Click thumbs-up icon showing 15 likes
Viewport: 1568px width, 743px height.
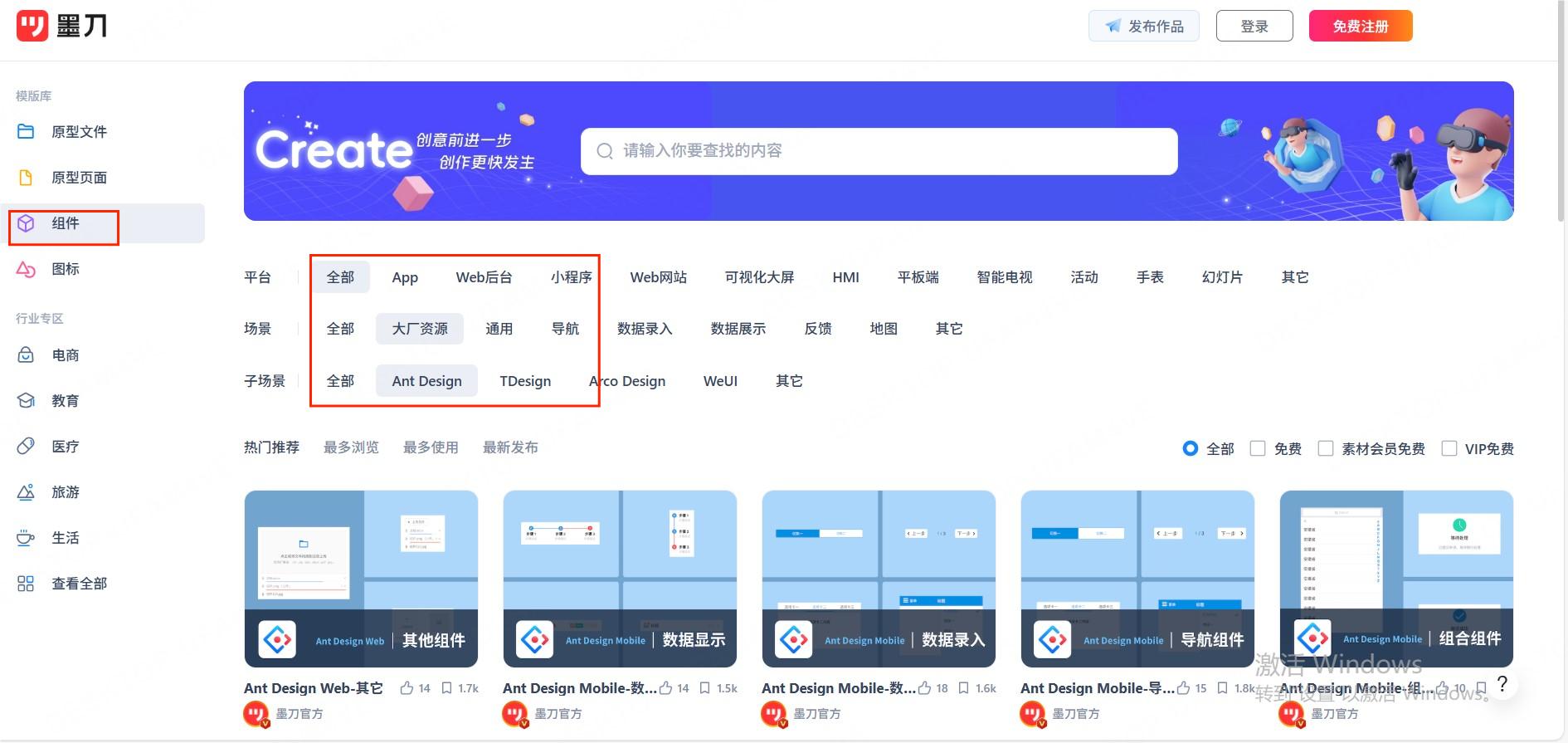[x=1183, y=687]
